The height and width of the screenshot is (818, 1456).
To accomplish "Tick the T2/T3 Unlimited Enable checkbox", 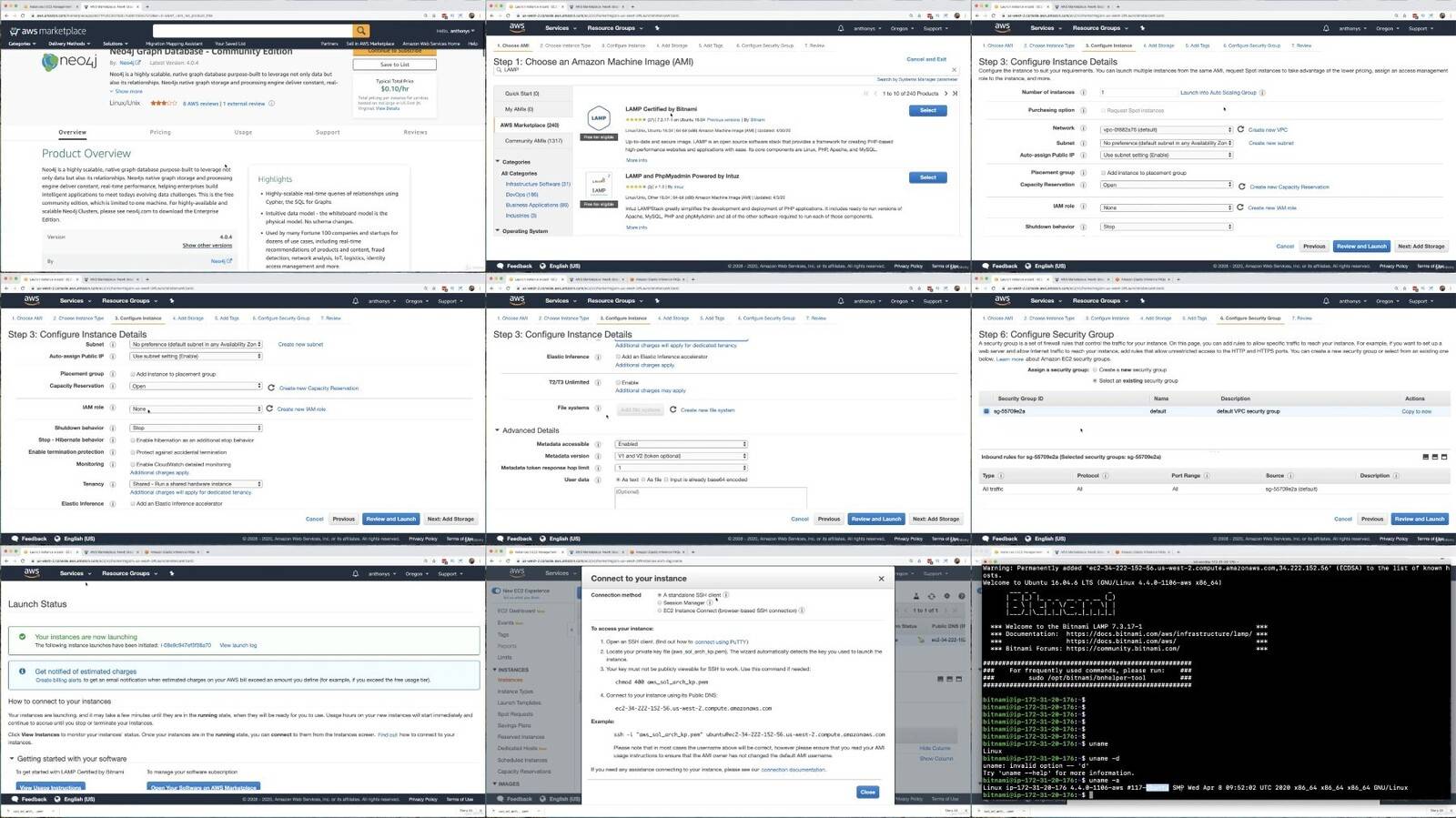I will click(x=618, y=382).
